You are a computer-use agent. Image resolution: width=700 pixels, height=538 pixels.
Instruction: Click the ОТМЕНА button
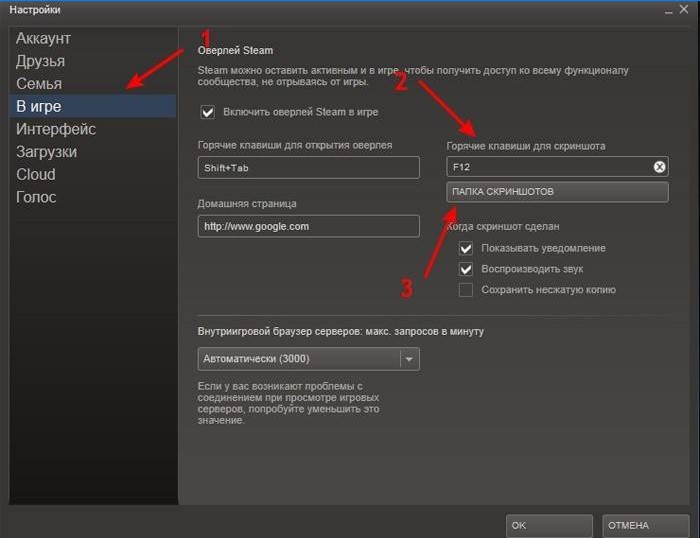point(646,525)
